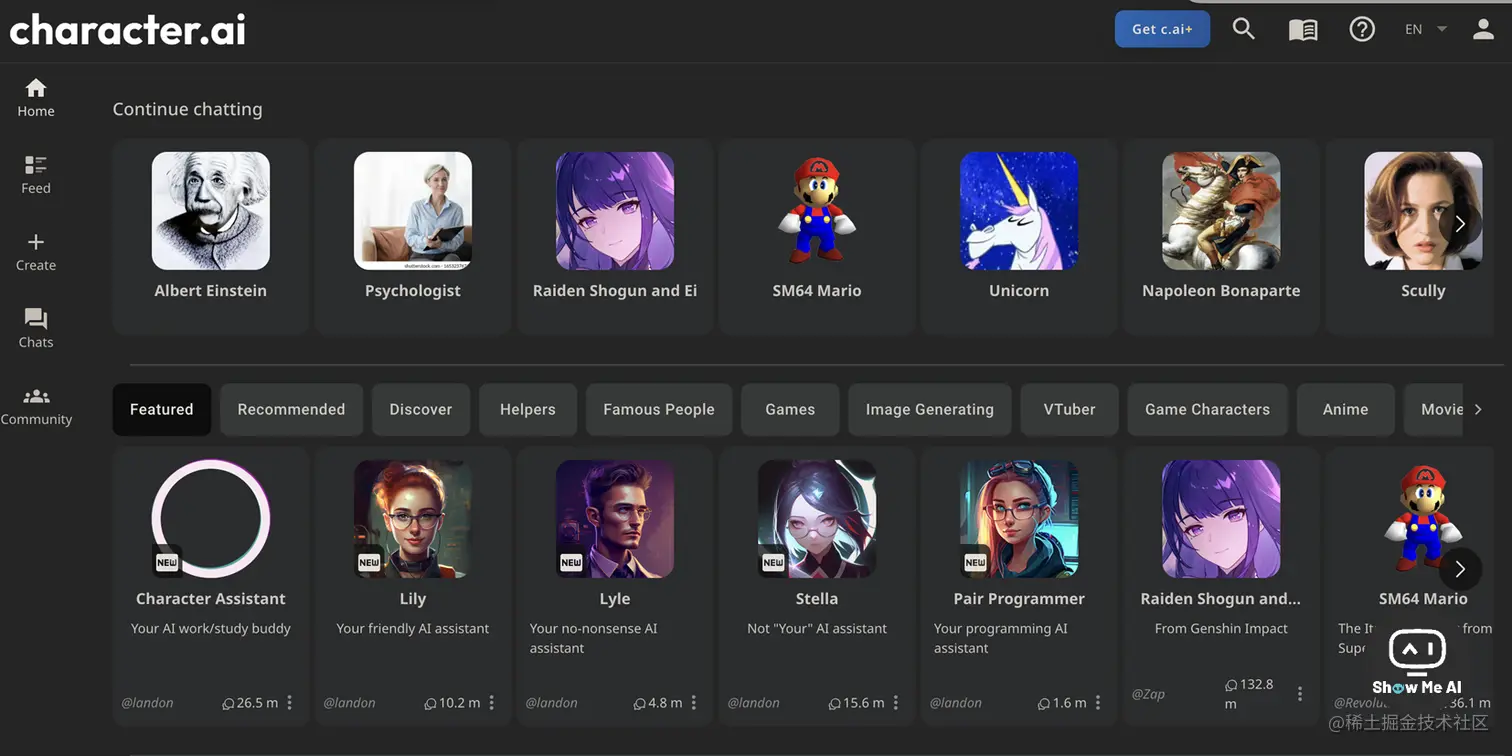Open the EN language dropdown

point(1426,29)
